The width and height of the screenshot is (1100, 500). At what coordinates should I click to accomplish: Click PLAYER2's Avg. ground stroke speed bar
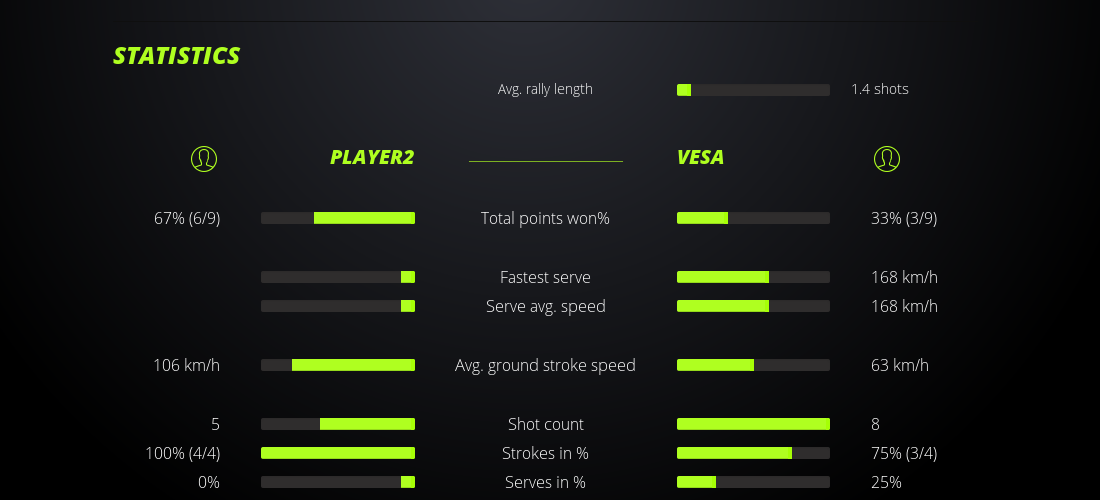coord(338,365)
